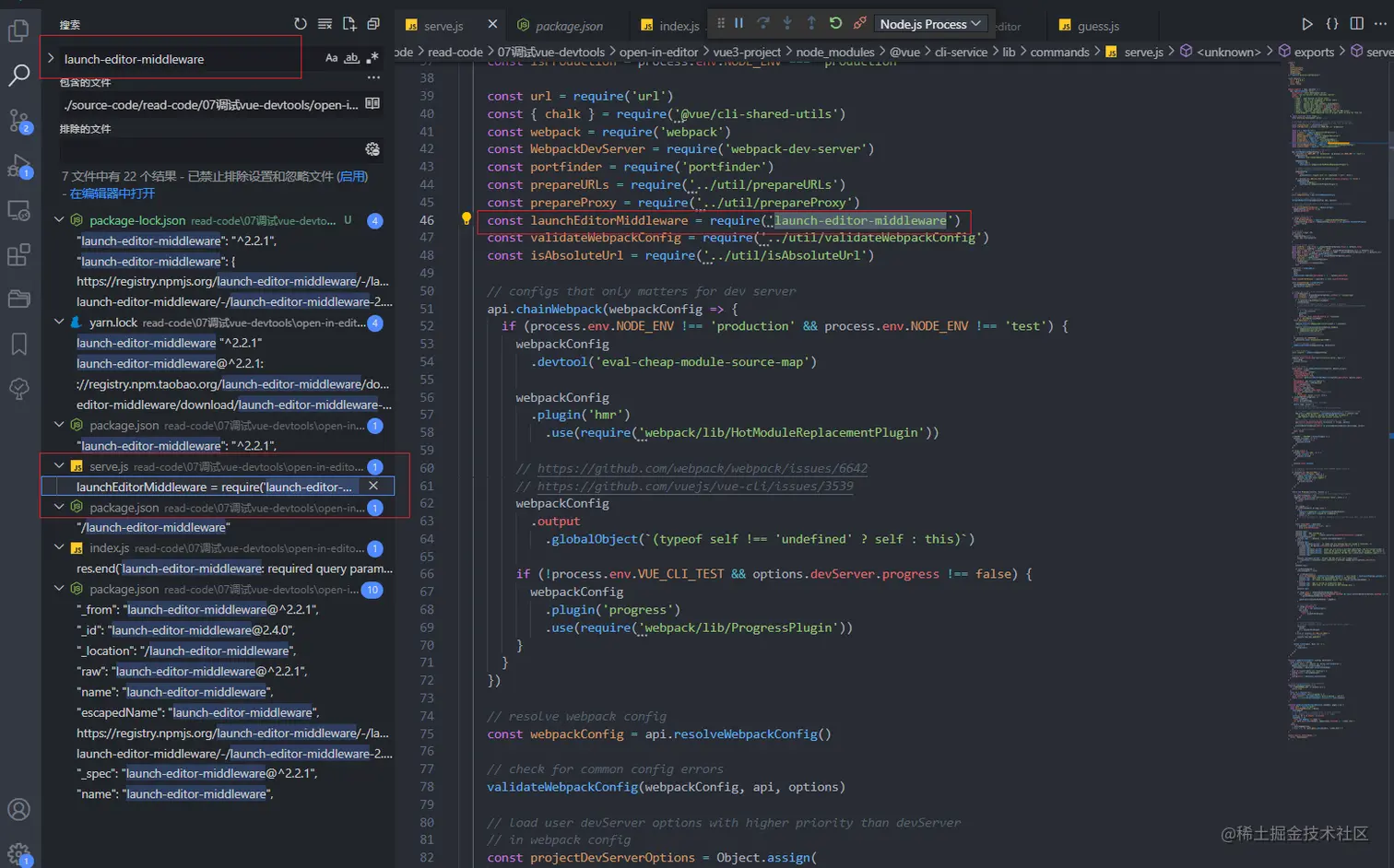Switch to the guess.js editor tab
Image resolution: width=1394 pixels, height=868 pixels.
(1098, 26)
